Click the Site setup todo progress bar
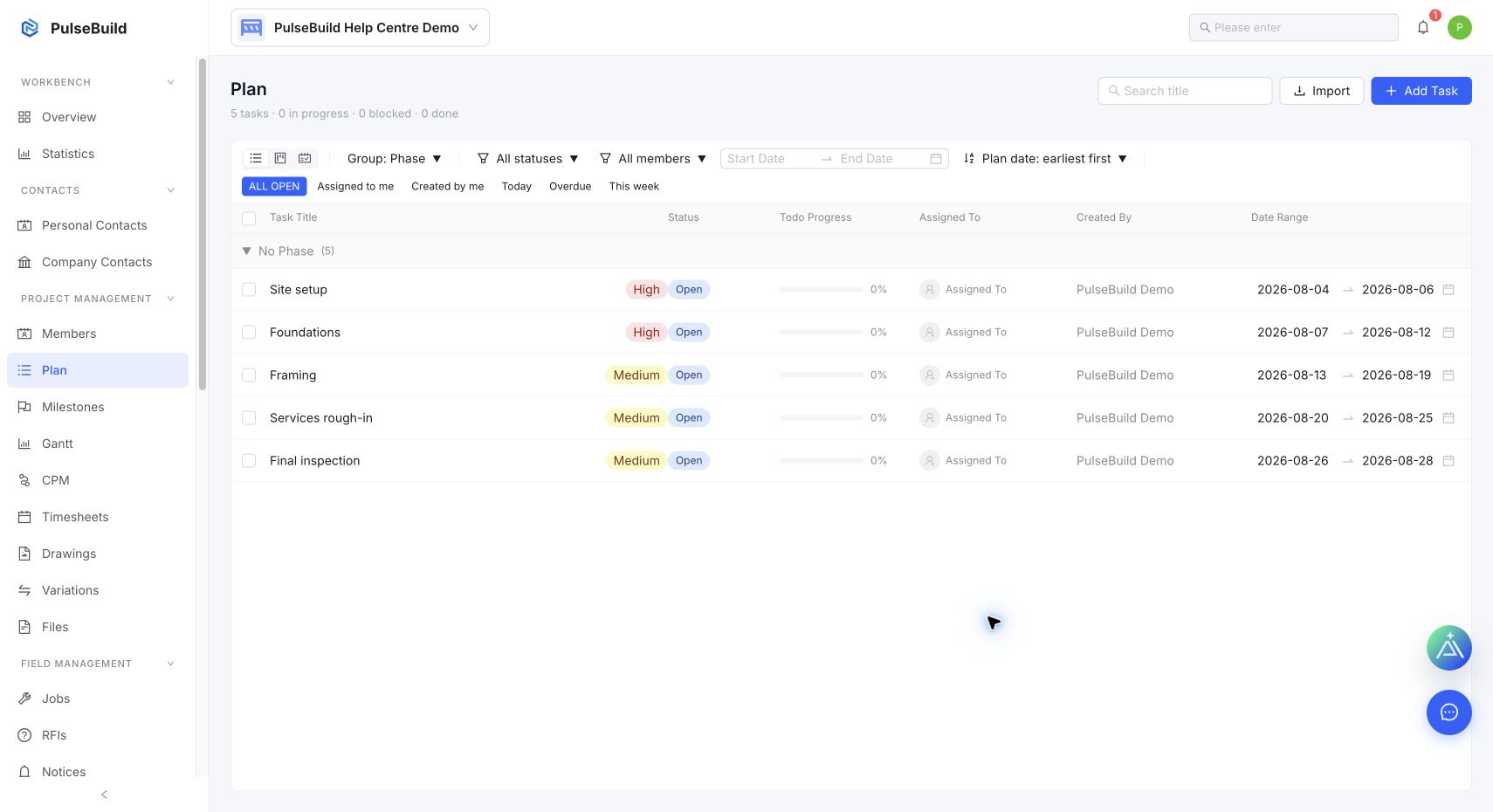Viewport: 1493px width, 812px height. click(x=822, y=290)
